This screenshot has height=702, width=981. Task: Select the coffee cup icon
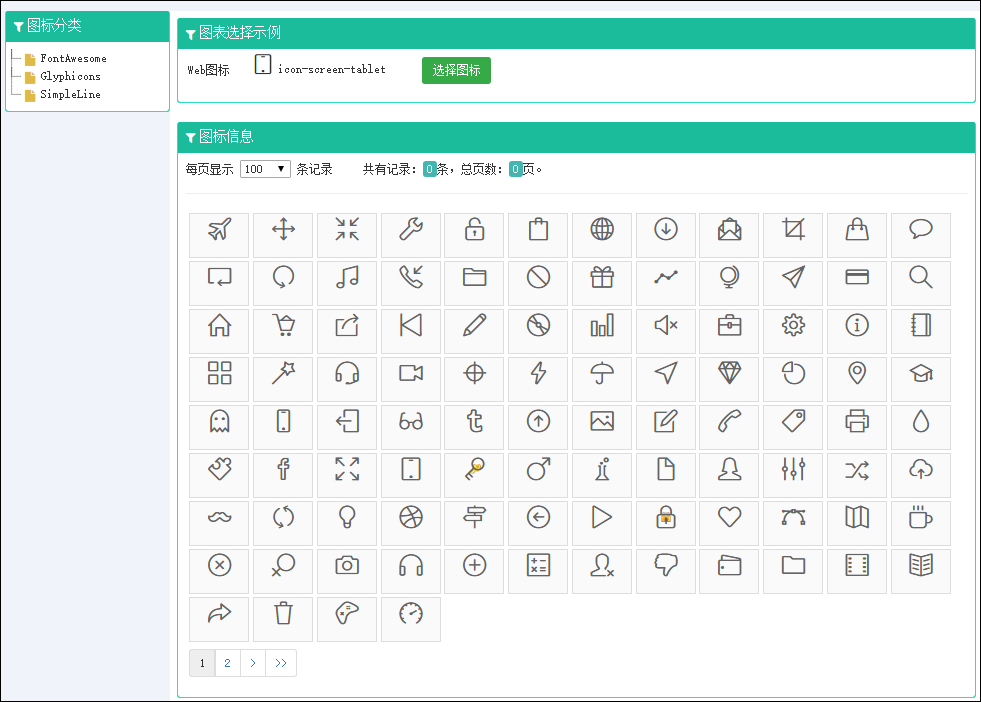921,517
